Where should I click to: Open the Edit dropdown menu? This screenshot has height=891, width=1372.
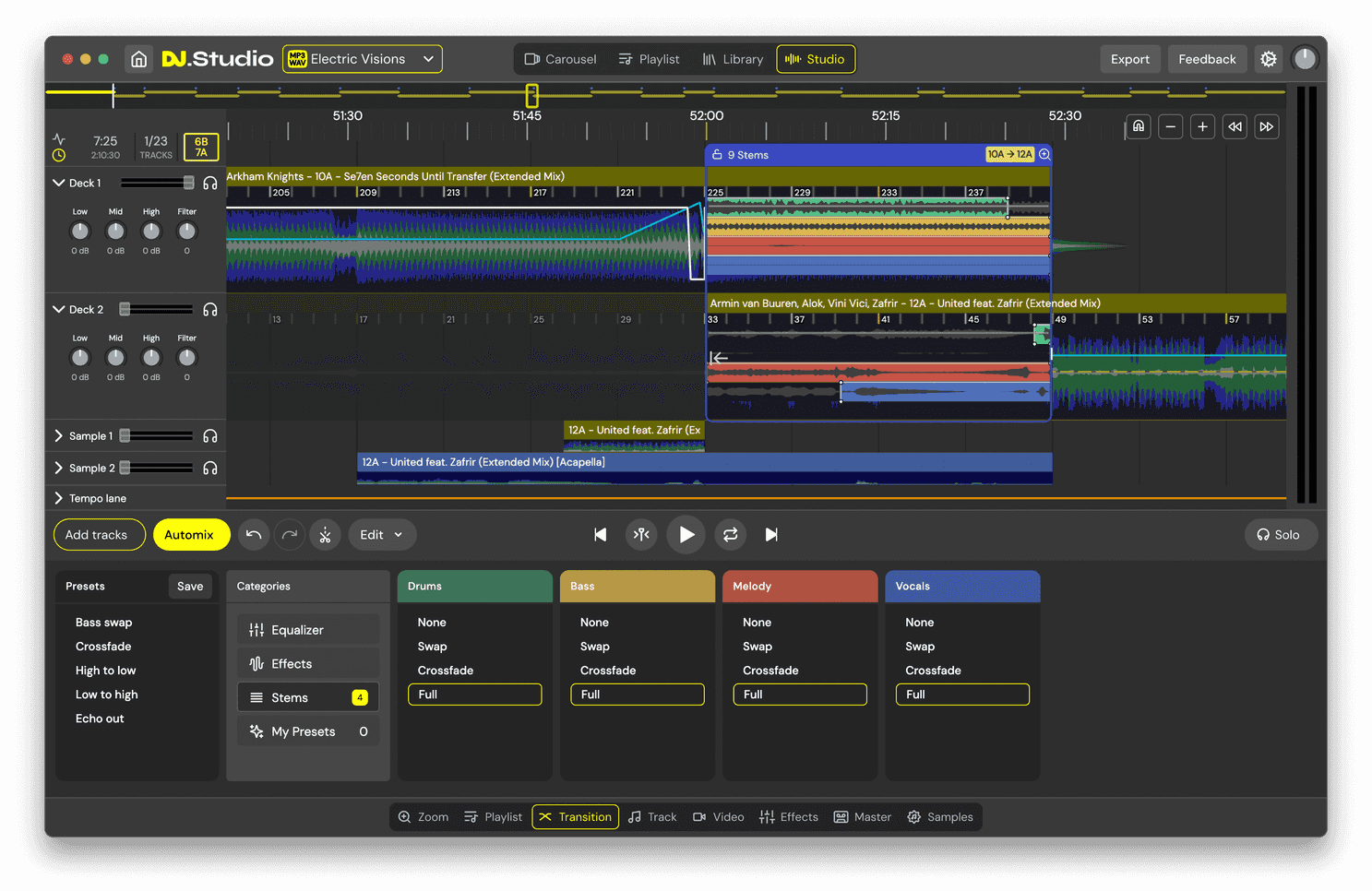point(381,535)
